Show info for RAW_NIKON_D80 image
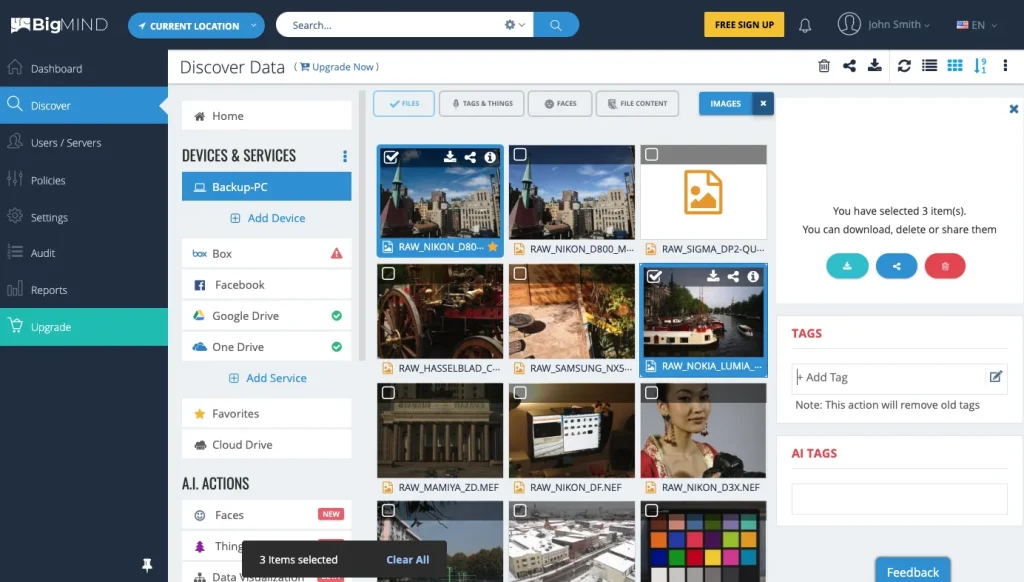 tap(490, 157)
